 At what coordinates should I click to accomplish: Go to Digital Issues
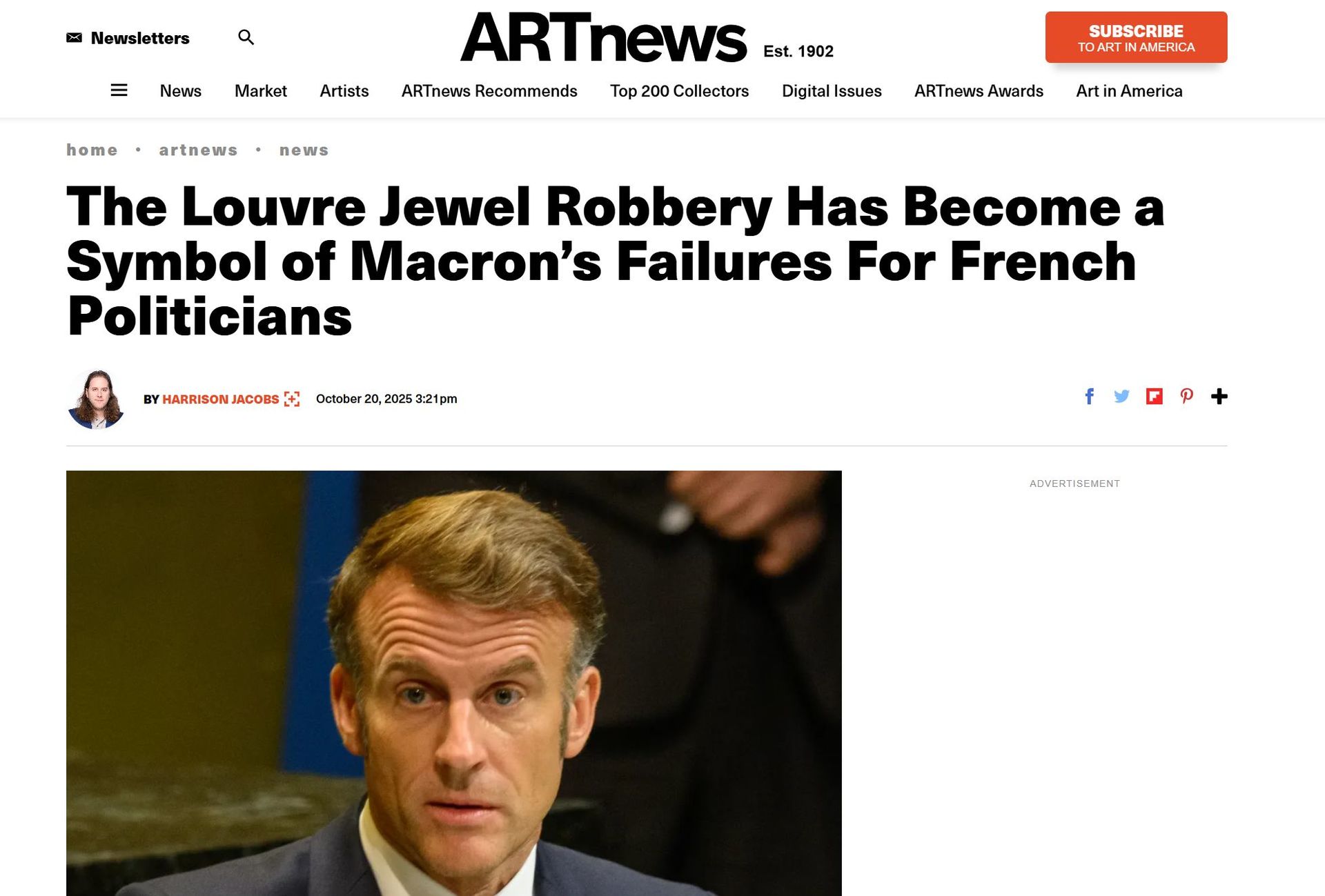pyautogui.click(x=831, y=91)
